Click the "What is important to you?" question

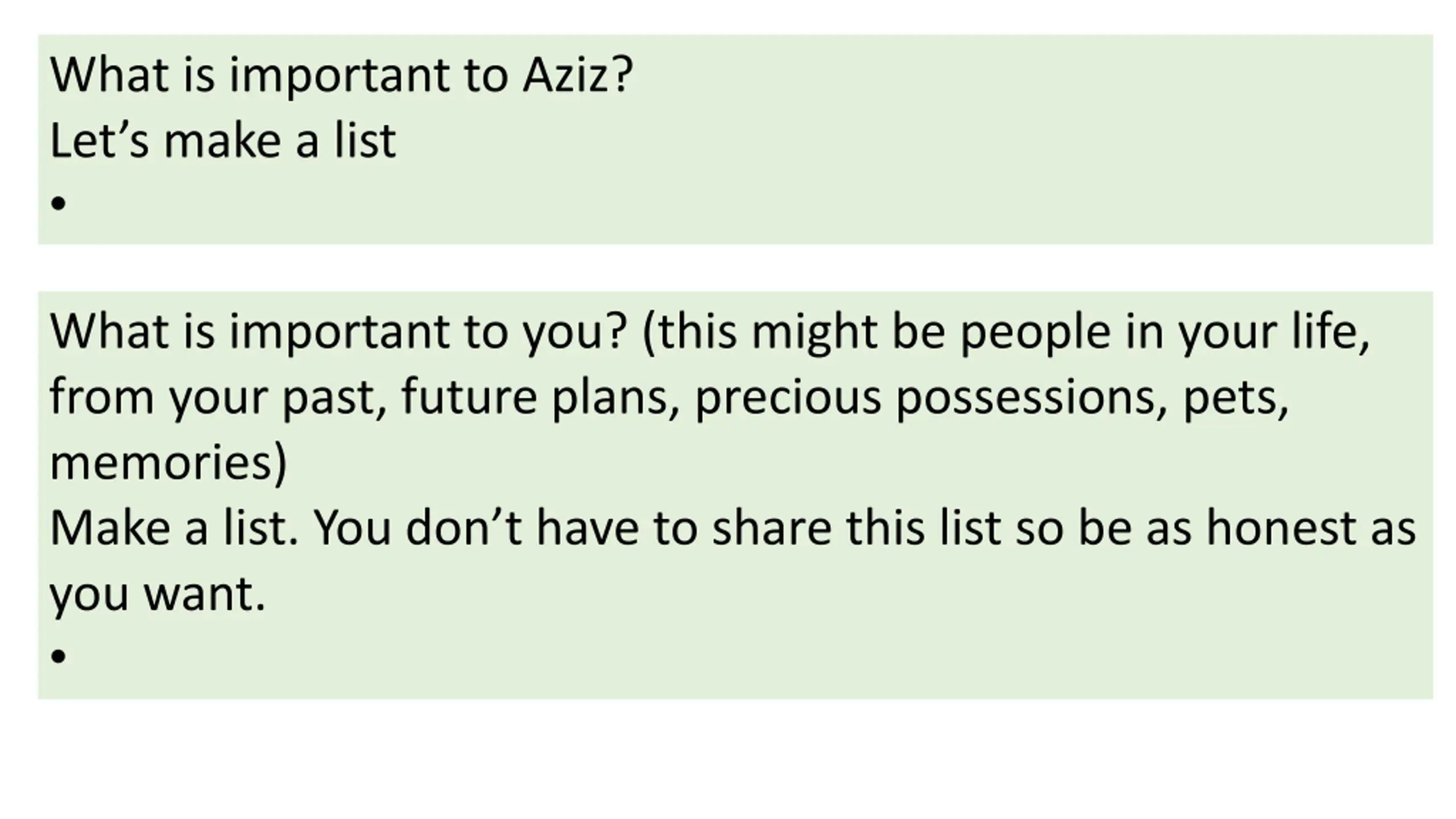pyautogui.click(x=338, y=332)
